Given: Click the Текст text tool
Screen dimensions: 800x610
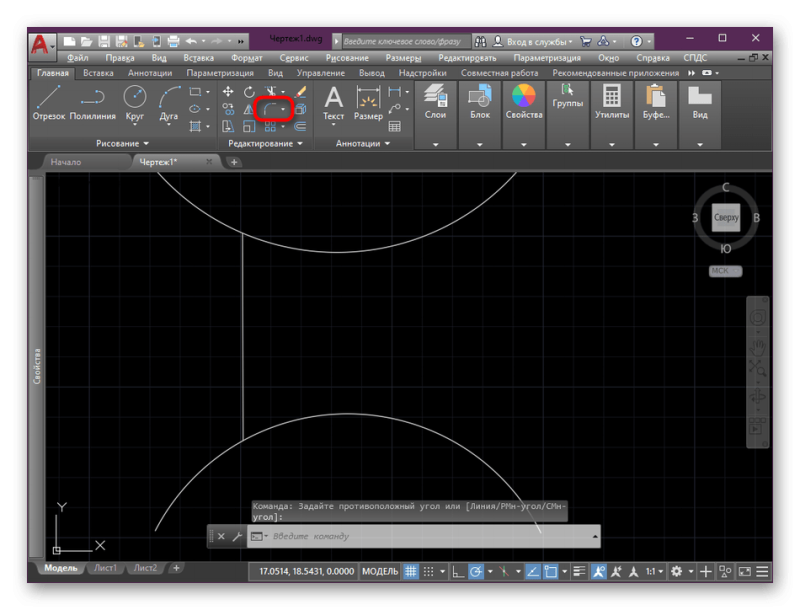Looking at the screenshot, I should [x=334, y=104].
